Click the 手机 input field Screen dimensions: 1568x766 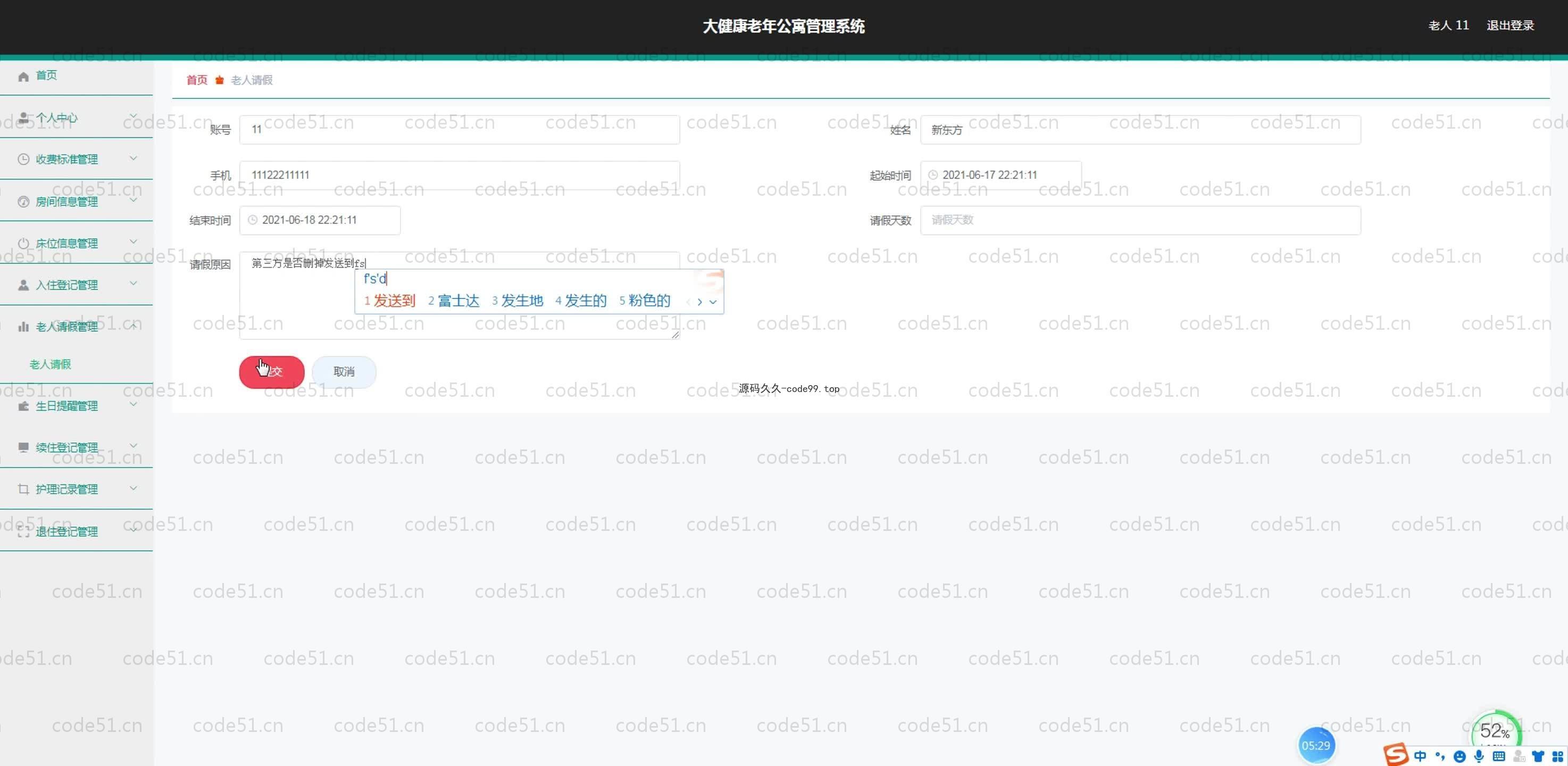click(x=460, y=176)
